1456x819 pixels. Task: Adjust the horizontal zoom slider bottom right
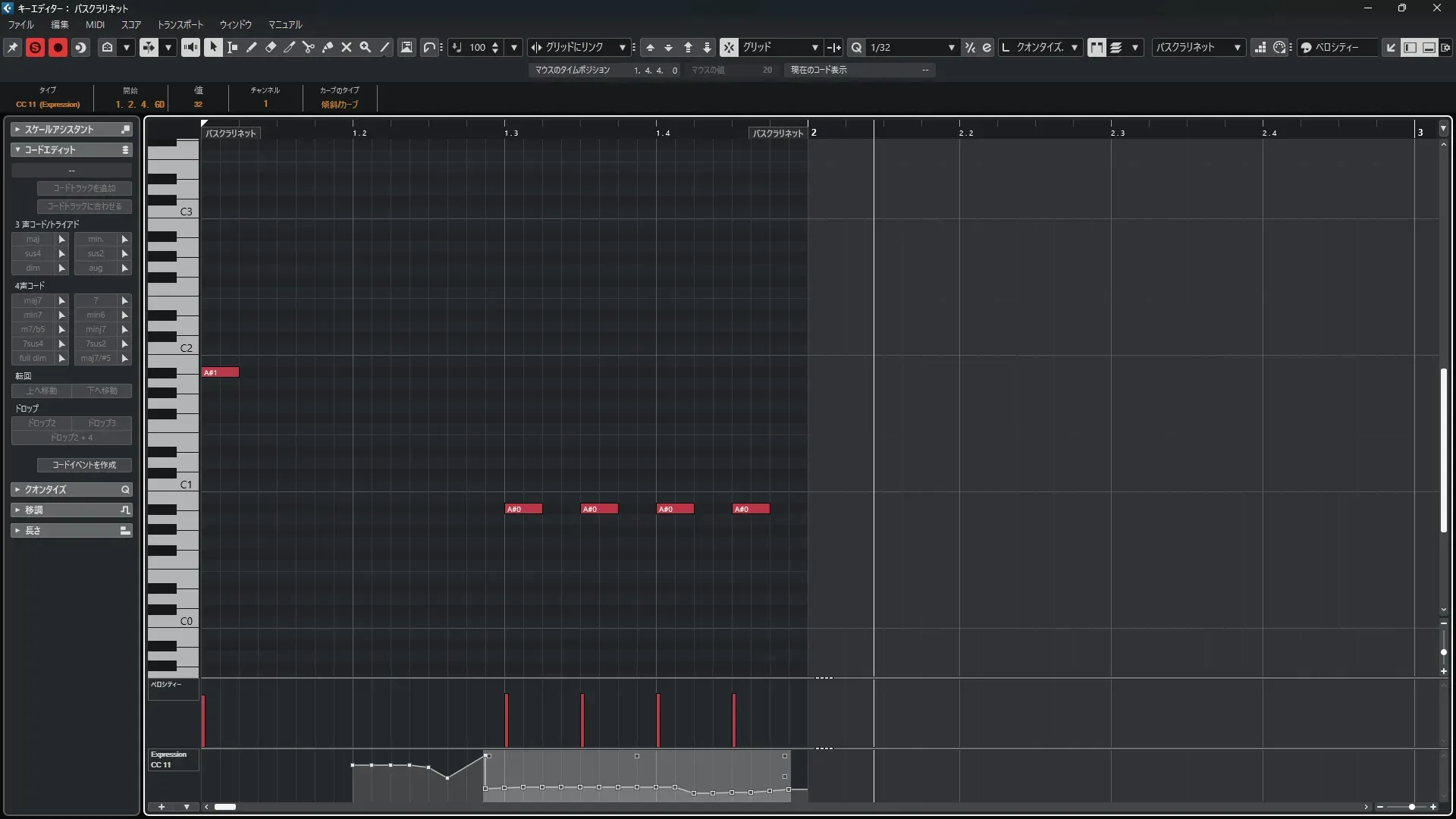point(1411,807)
